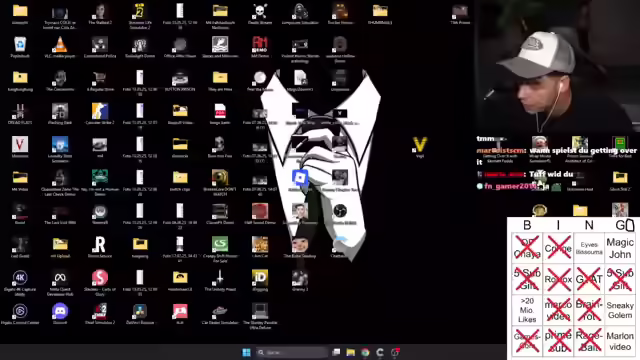This screenshot has width=640, height=360.
Task: Launch the Discord desktop shortcut
Action: pyautogui.click(x=60, y=311)
